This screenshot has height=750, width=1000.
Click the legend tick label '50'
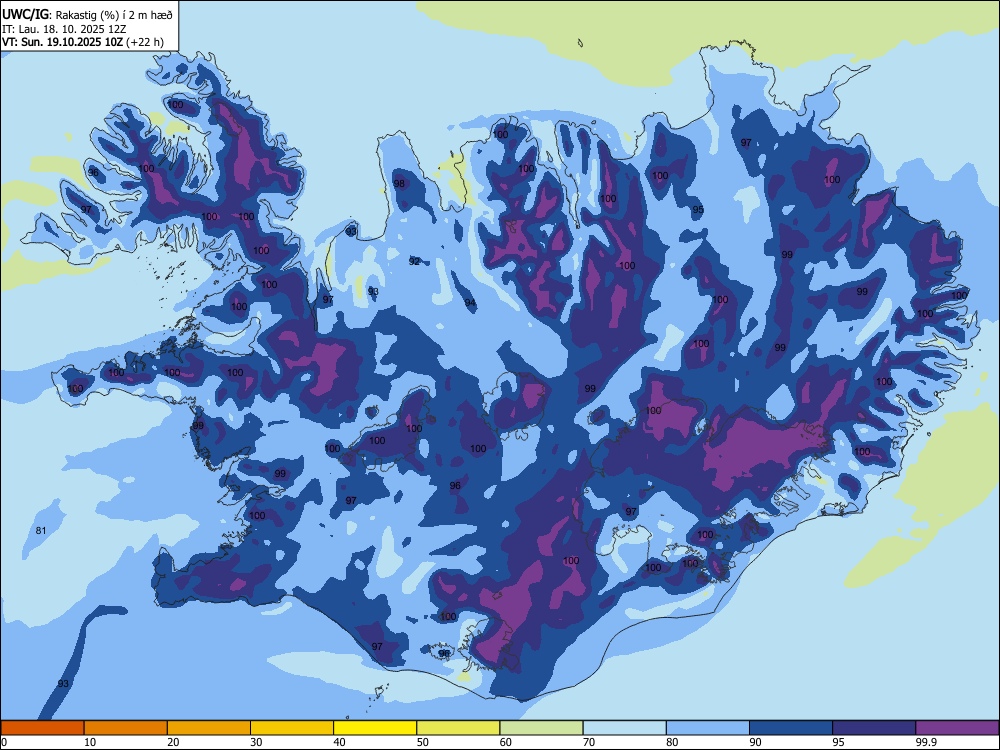pos(423,742)
